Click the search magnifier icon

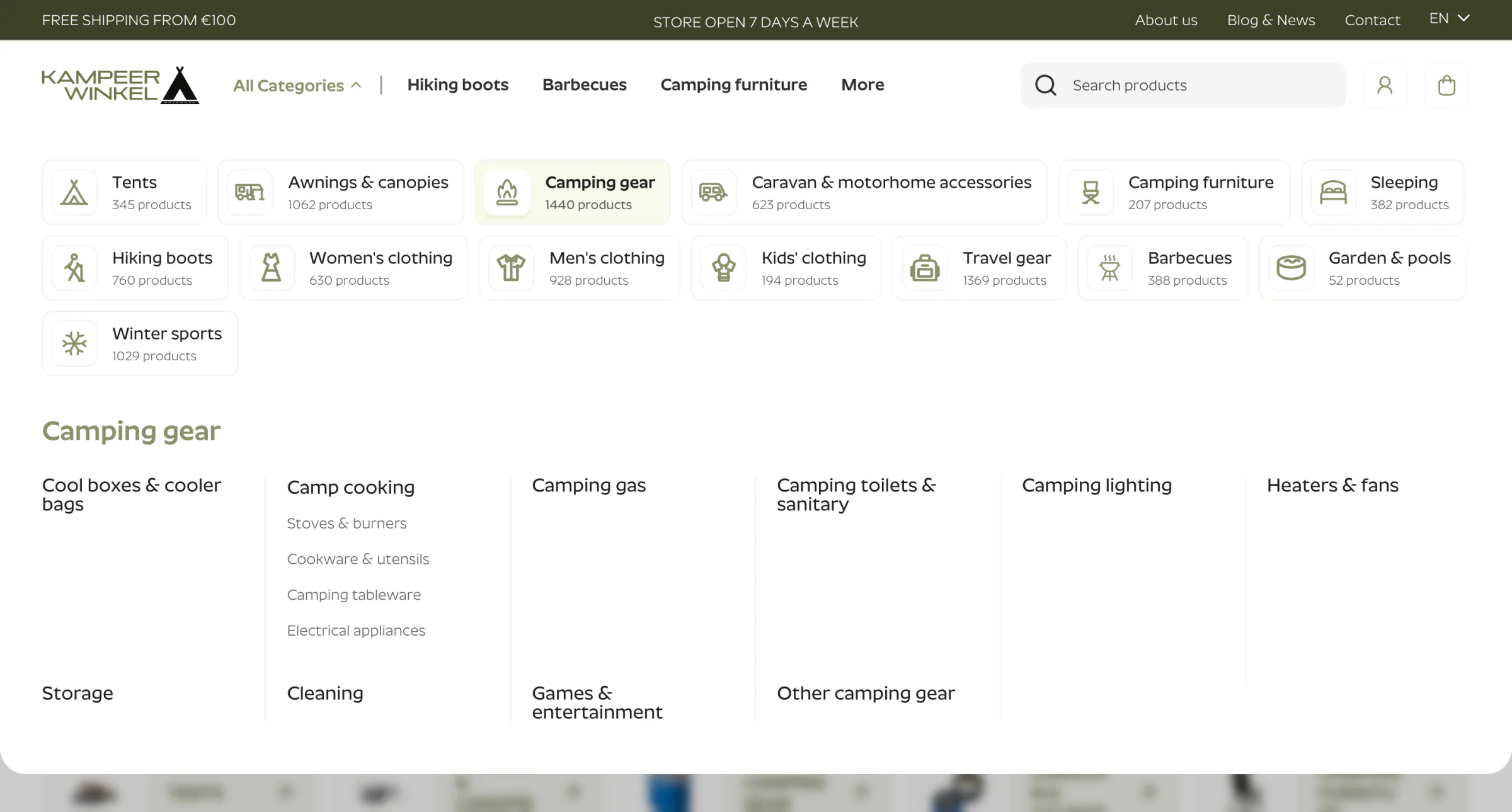[1046, 85]
